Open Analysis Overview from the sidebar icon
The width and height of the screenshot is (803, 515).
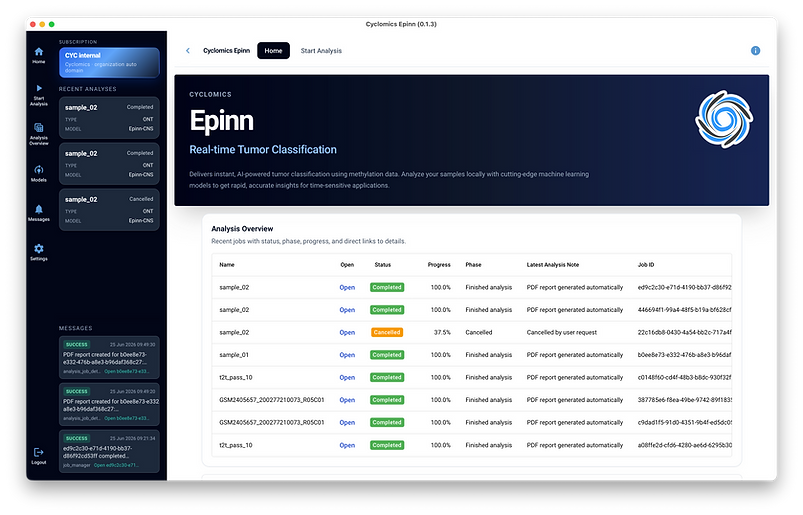coord(39,127)
